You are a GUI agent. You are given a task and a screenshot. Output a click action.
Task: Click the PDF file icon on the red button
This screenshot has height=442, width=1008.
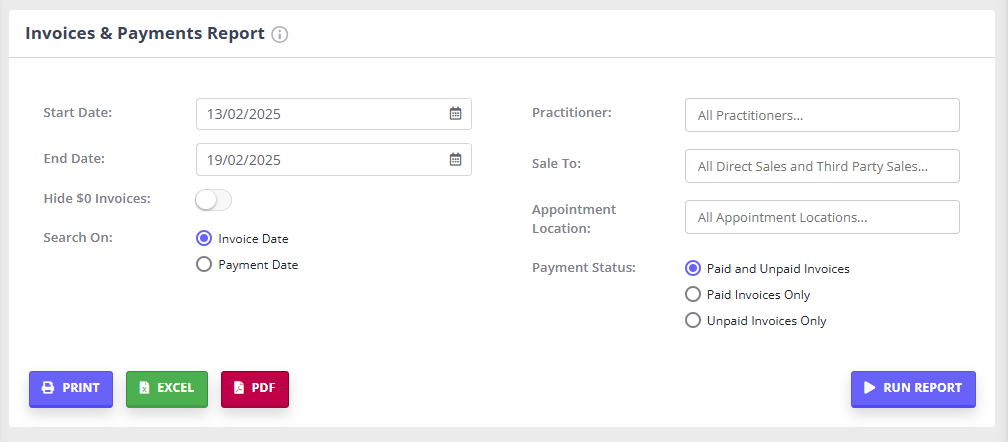(239, 388)
